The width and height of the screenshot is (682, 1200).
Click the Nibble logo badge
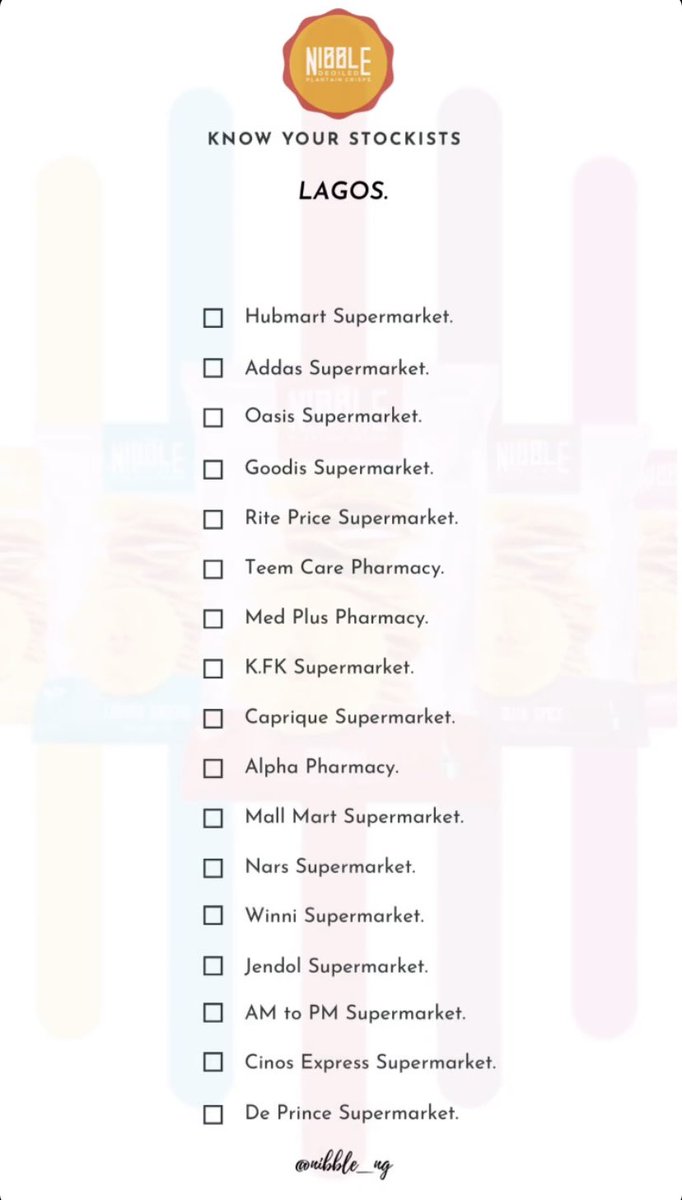click(x=340, y=62)
